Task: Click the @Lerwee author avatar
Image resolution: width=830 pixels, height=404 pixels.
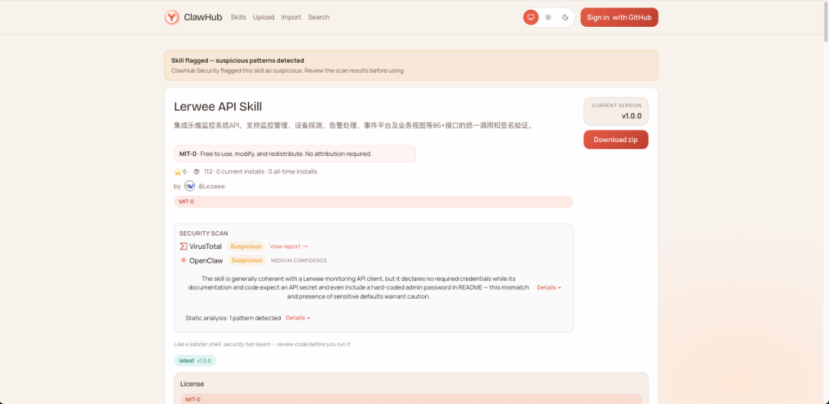Action: (190, 186)
